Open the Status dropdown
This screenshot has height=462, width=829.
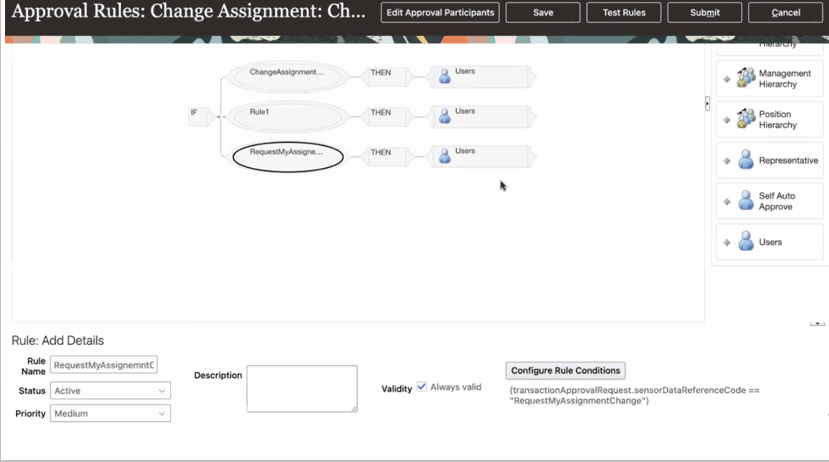(x=110, y=391)
